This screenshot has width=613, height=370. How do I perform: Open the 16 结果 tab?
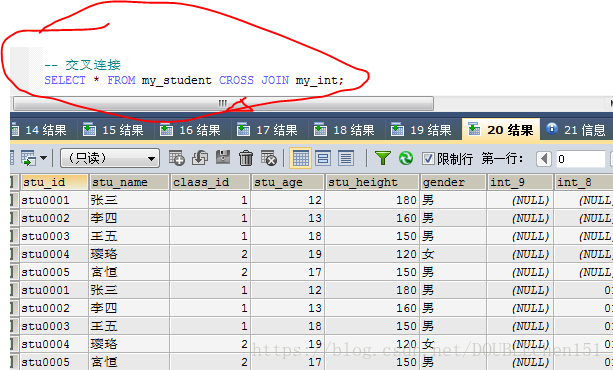click(191, 130)
